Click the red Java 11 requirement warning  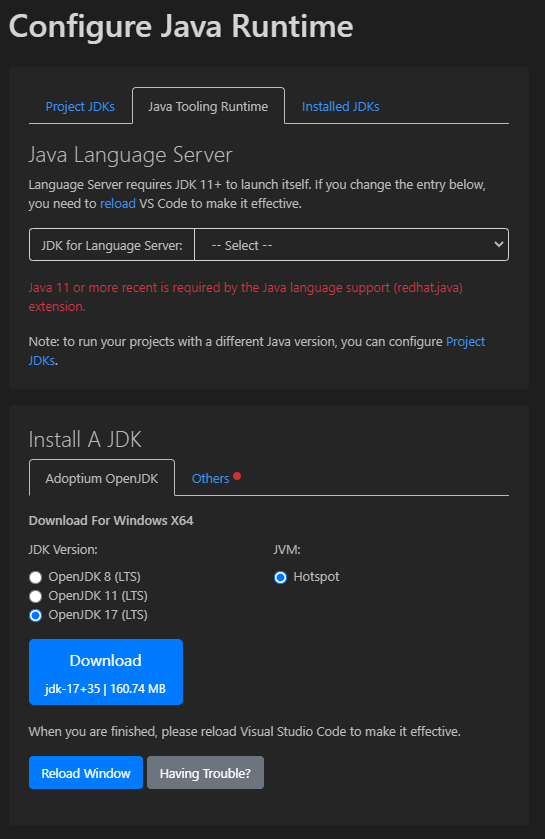245,297
